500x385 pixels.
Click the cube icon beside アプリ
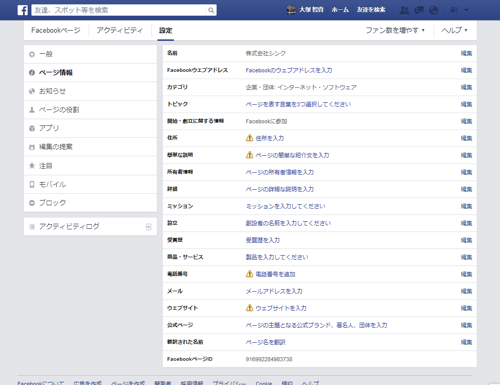click(x=32, y=128)
